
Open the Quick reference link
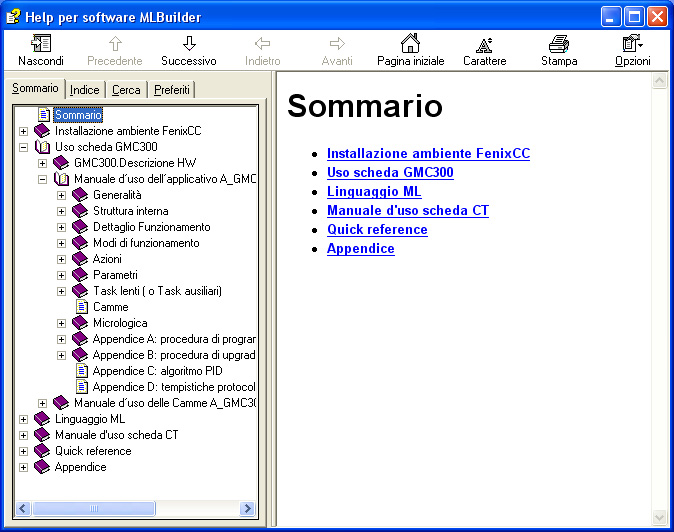point(377,229)
